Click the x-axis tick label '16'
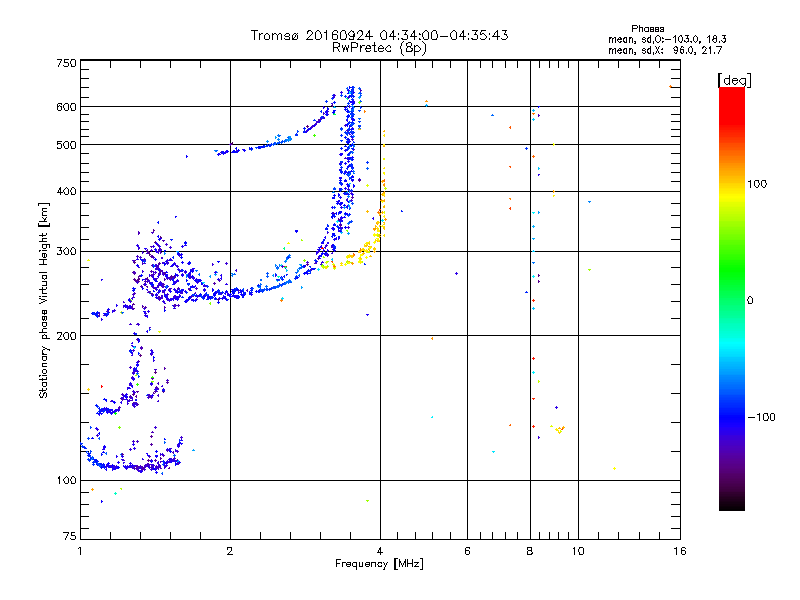This screenshot has width=800, height=600. pos(680,551)
